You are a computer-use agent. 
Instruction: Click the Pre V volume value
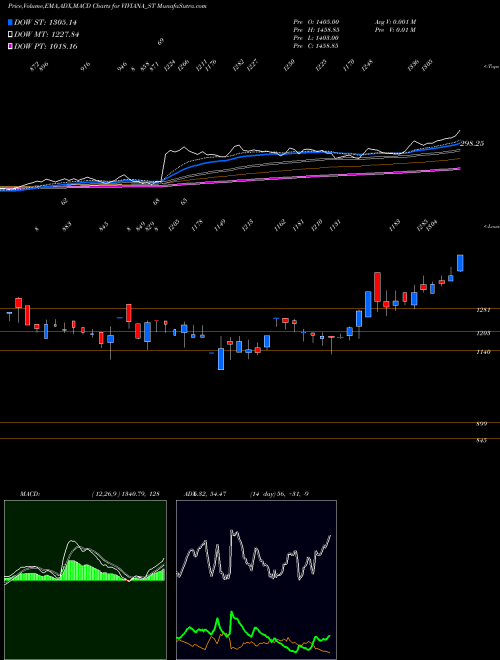tap(407, 30)
